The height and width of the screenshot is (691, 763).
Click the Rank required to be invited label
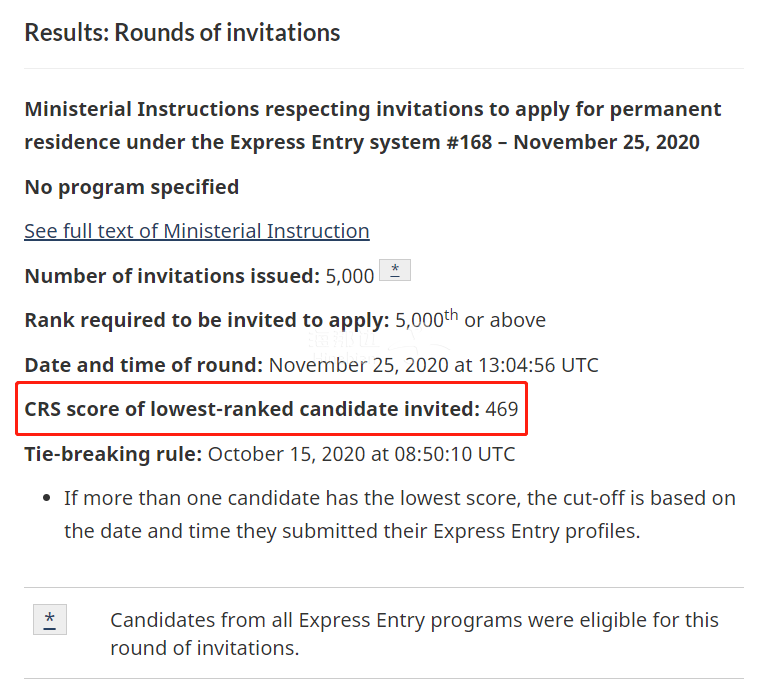(207, 320)
